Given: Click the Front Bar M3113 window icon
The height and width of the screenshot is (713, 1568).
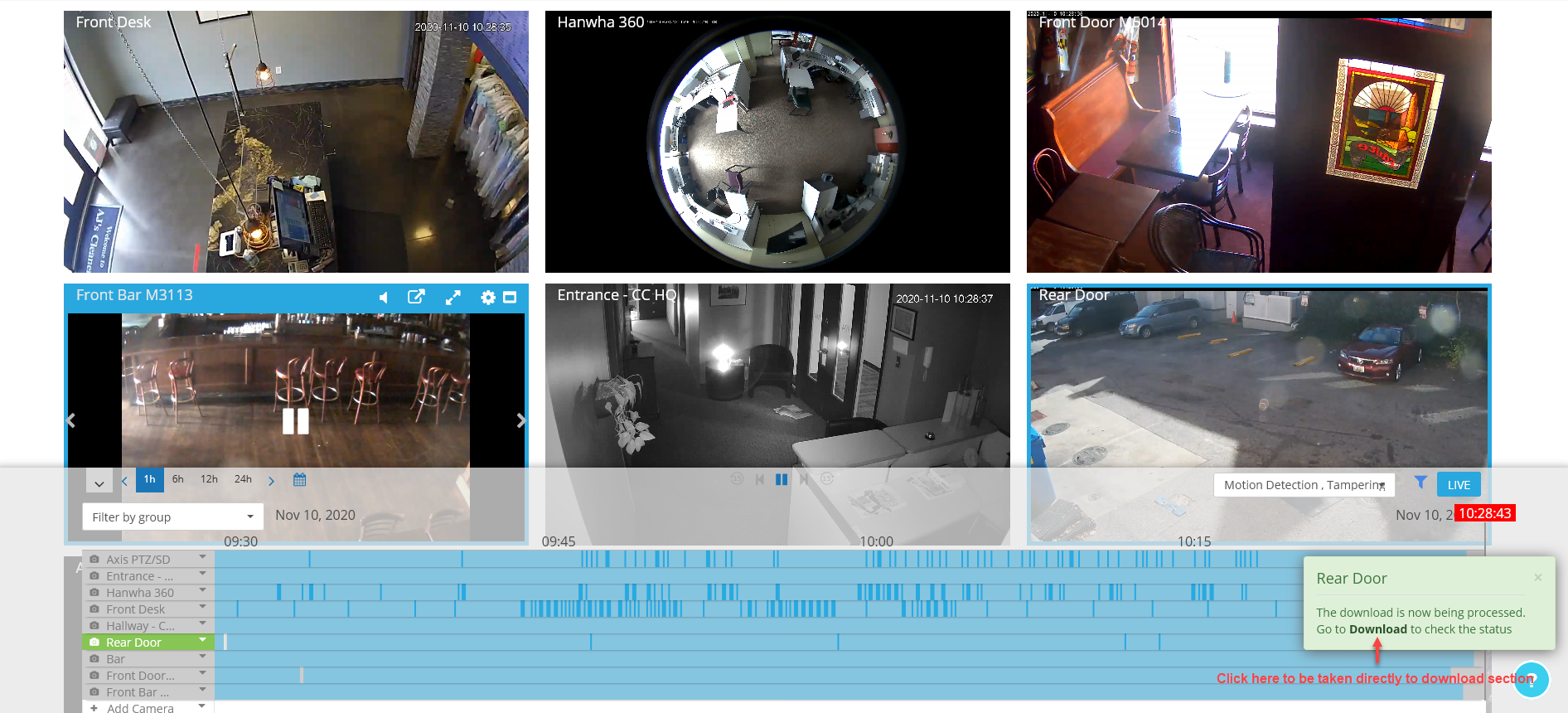Looking at the screenshot, I should 510,297.
